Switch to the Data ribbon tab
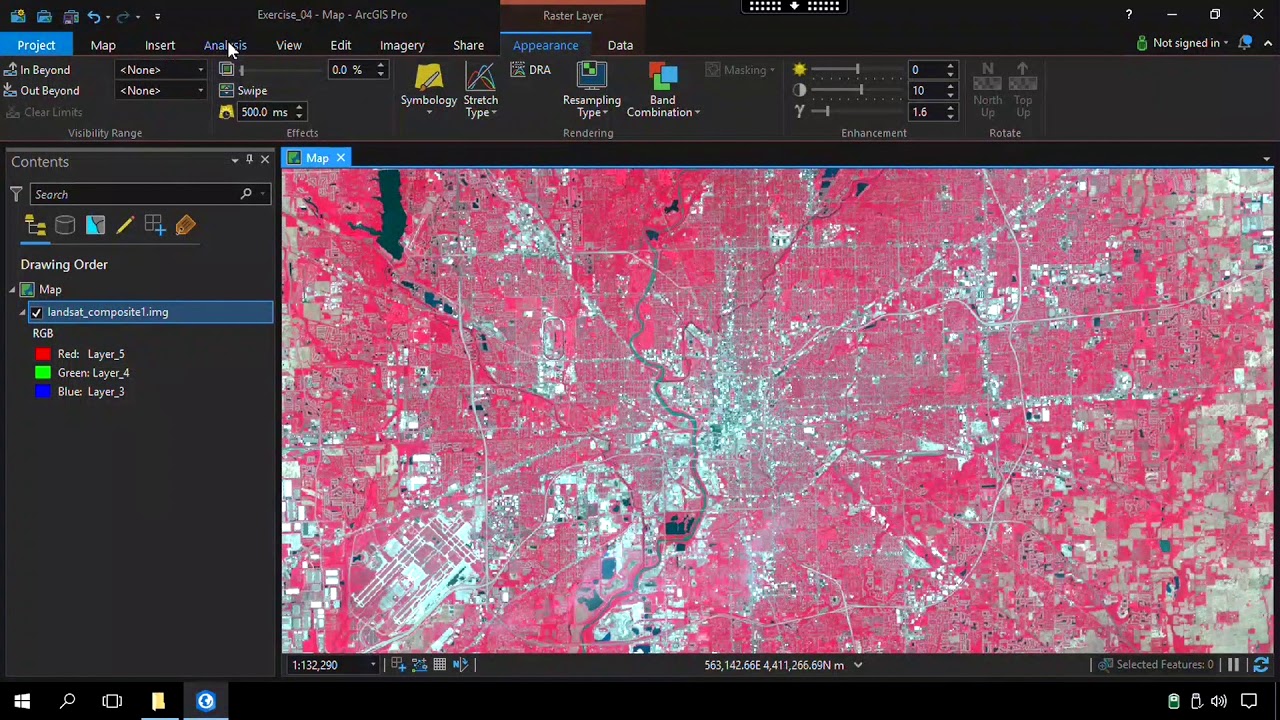 tap(620, 45)
